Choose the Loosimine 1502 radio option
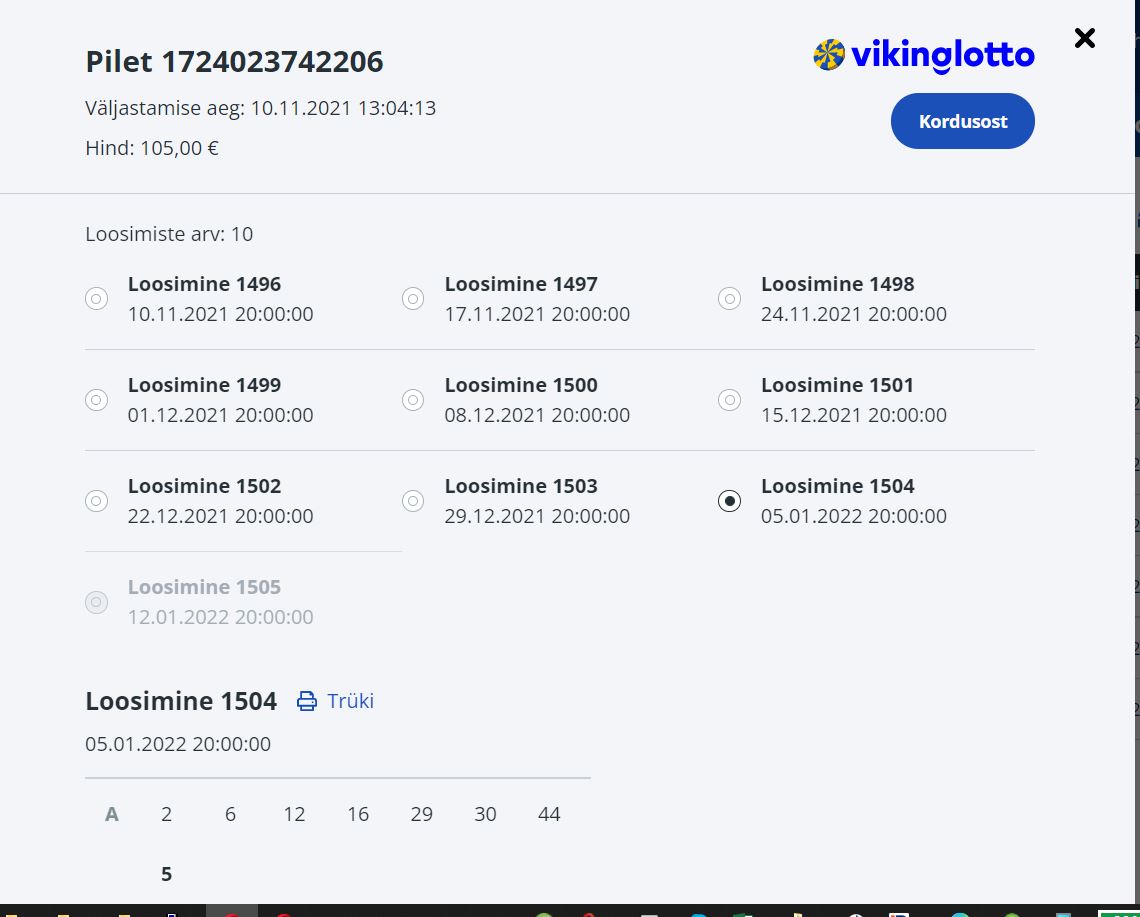 [97, 500]
